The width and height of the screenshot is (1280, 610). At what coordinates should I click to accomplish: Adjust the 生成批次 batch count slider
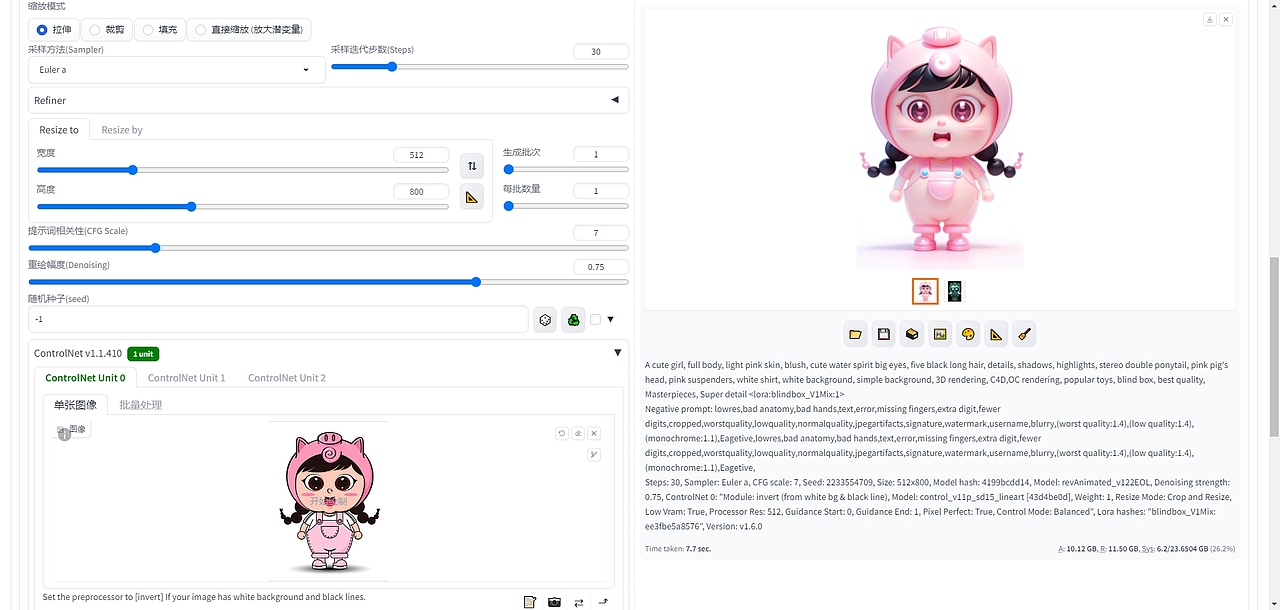(566, 170)
